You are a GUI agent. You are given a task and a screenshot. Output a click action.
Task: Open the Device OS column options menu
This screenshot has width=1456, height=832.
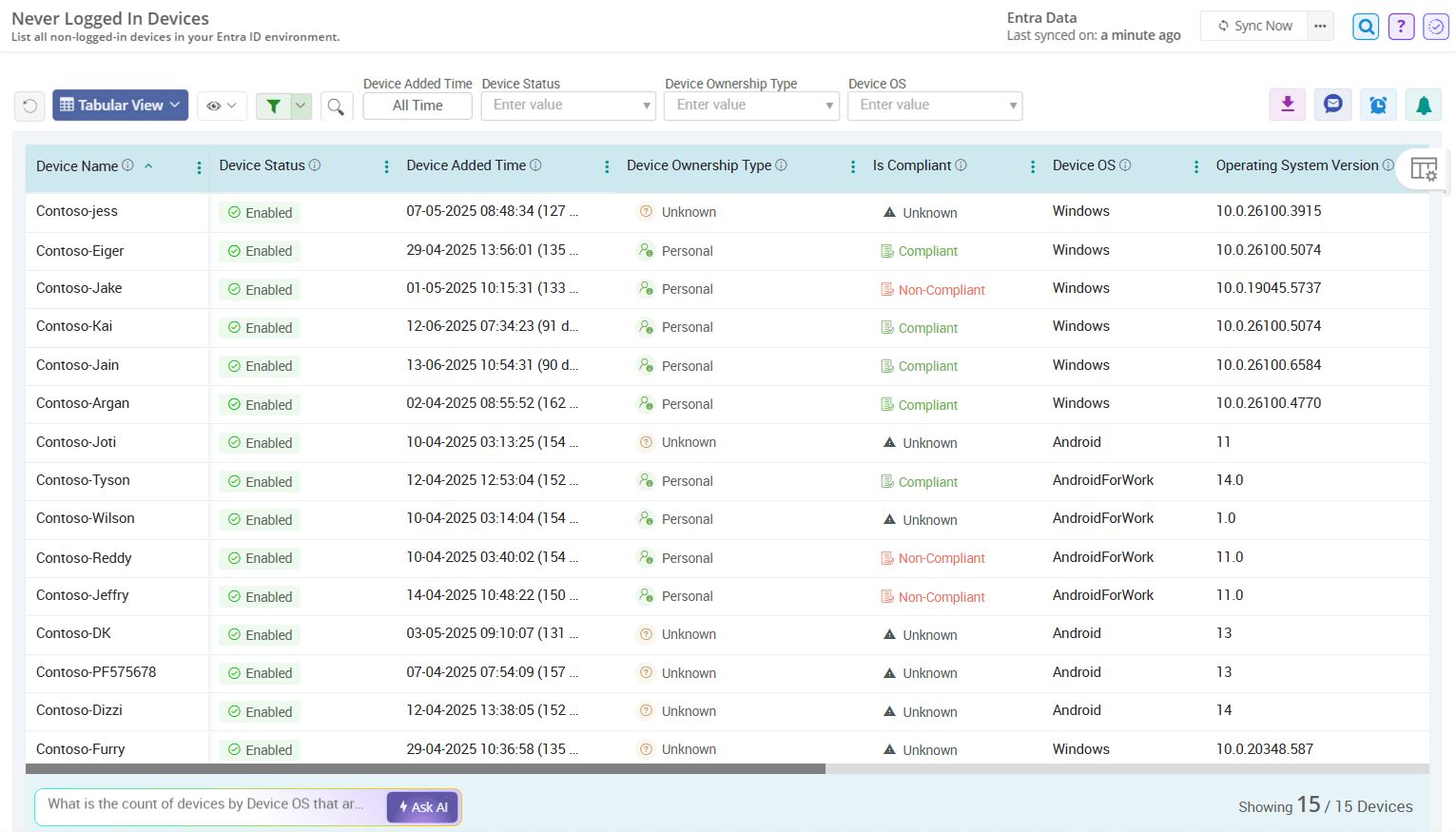click(1195, 165)
